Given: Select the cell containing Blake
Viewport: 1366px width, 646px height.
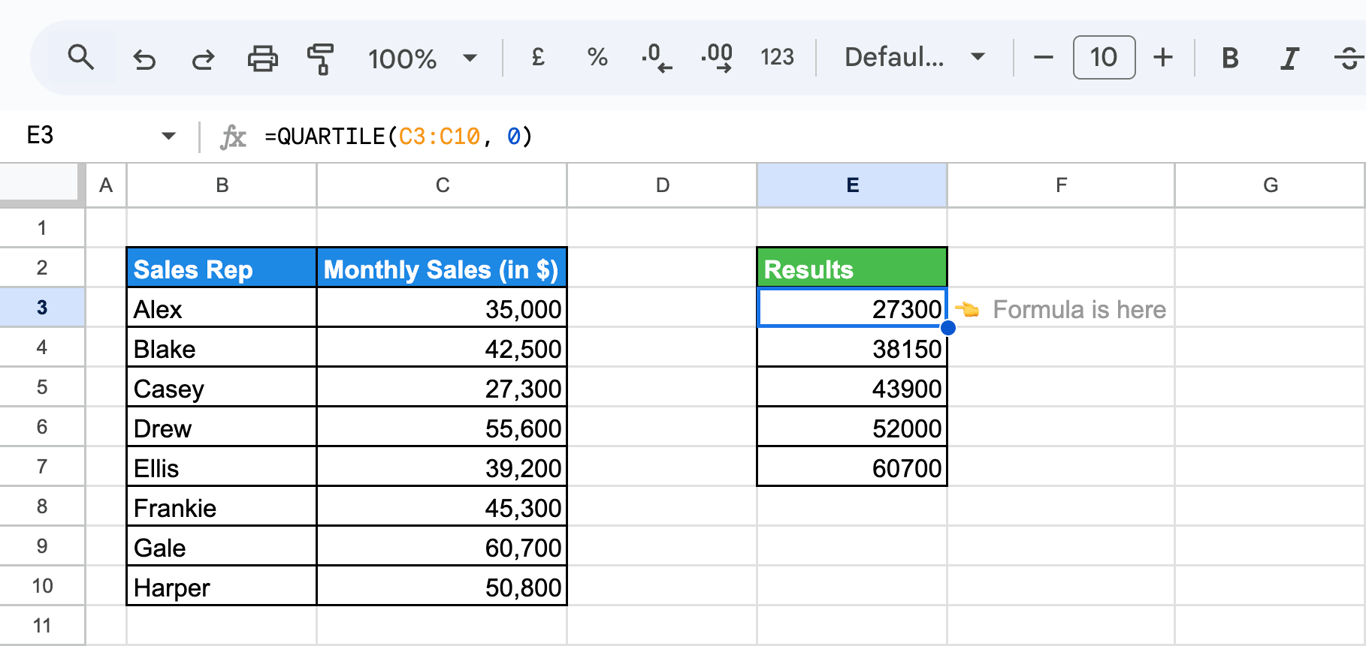Looking at the screenshot, I should [x=222, y=348].
